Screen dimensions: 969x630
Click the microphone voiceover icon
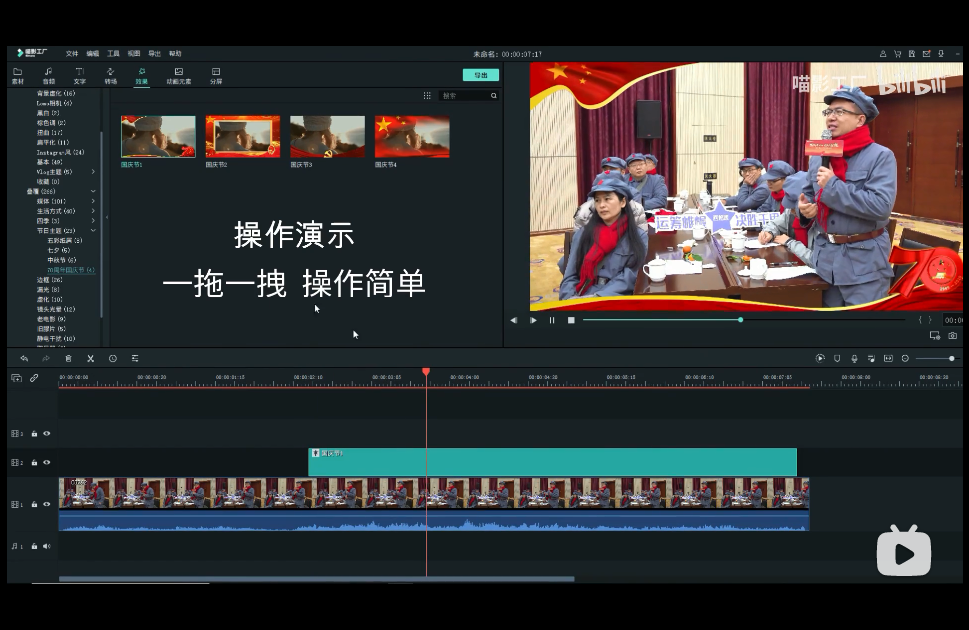pos(854,358)
